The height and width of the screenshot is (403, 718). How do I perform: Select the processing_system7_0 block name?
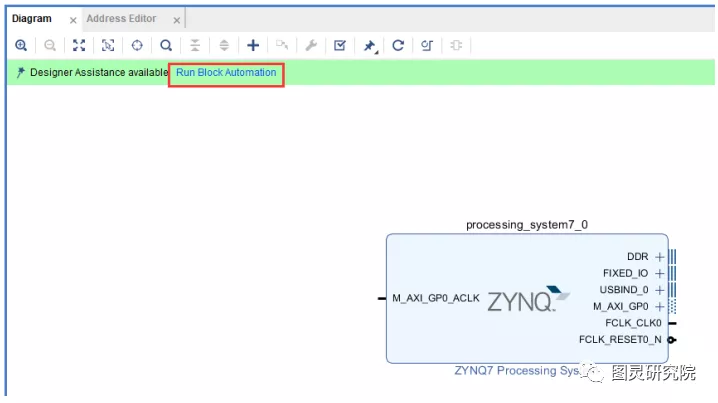coord(527,225)
